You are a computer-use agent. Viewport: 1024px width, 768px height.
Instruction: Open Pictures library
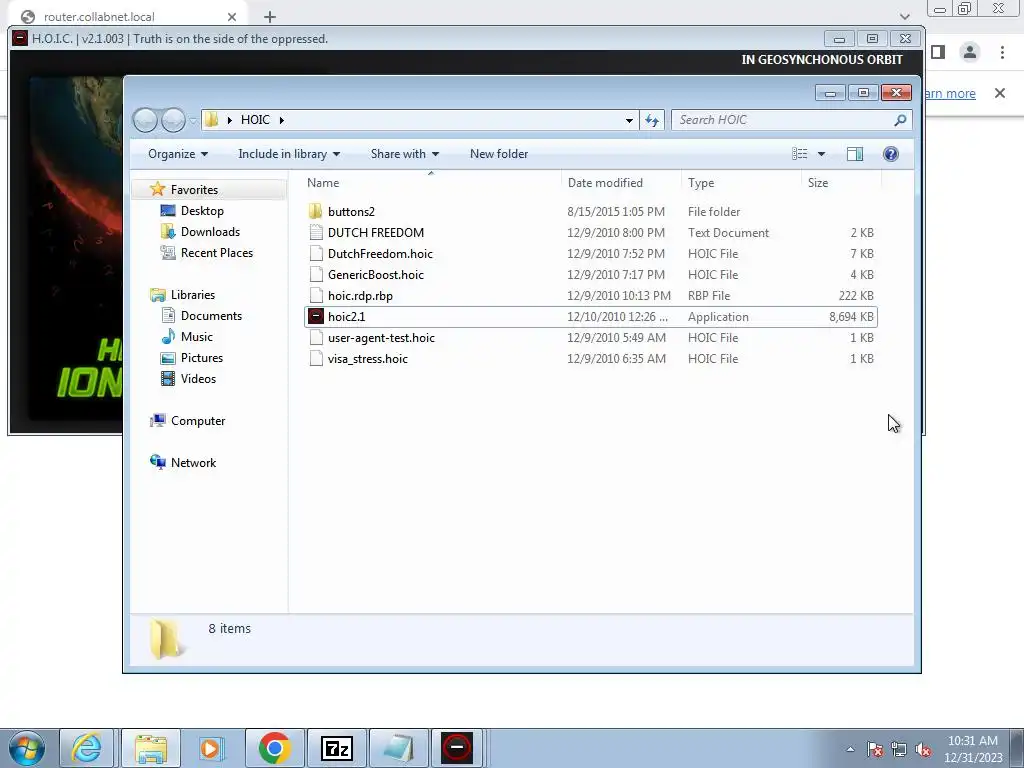[x=201, y=358]
